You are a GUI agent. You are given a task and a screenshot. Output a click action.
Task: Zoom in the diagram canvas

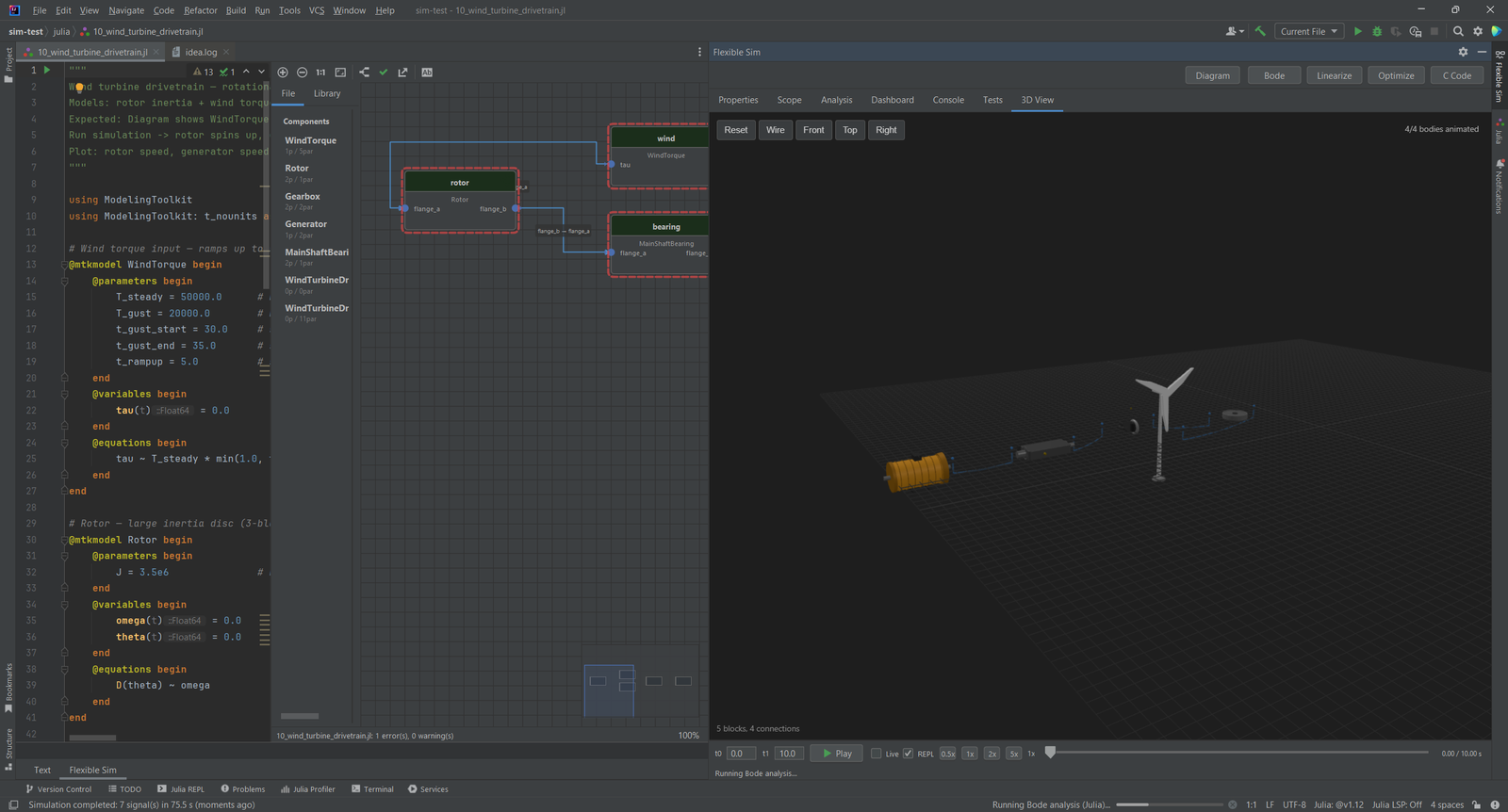click(x=283, y=73)
